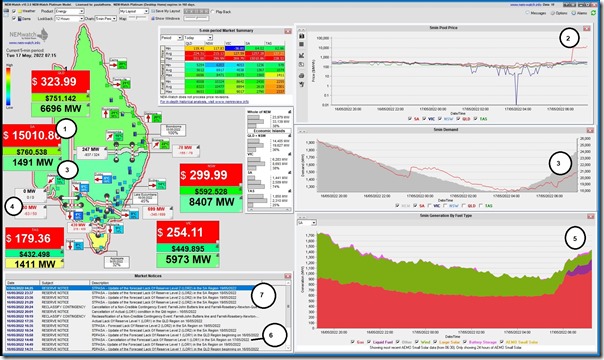Adjust the Map slider in the toolbar
The image size is (604, 360).
138,18
